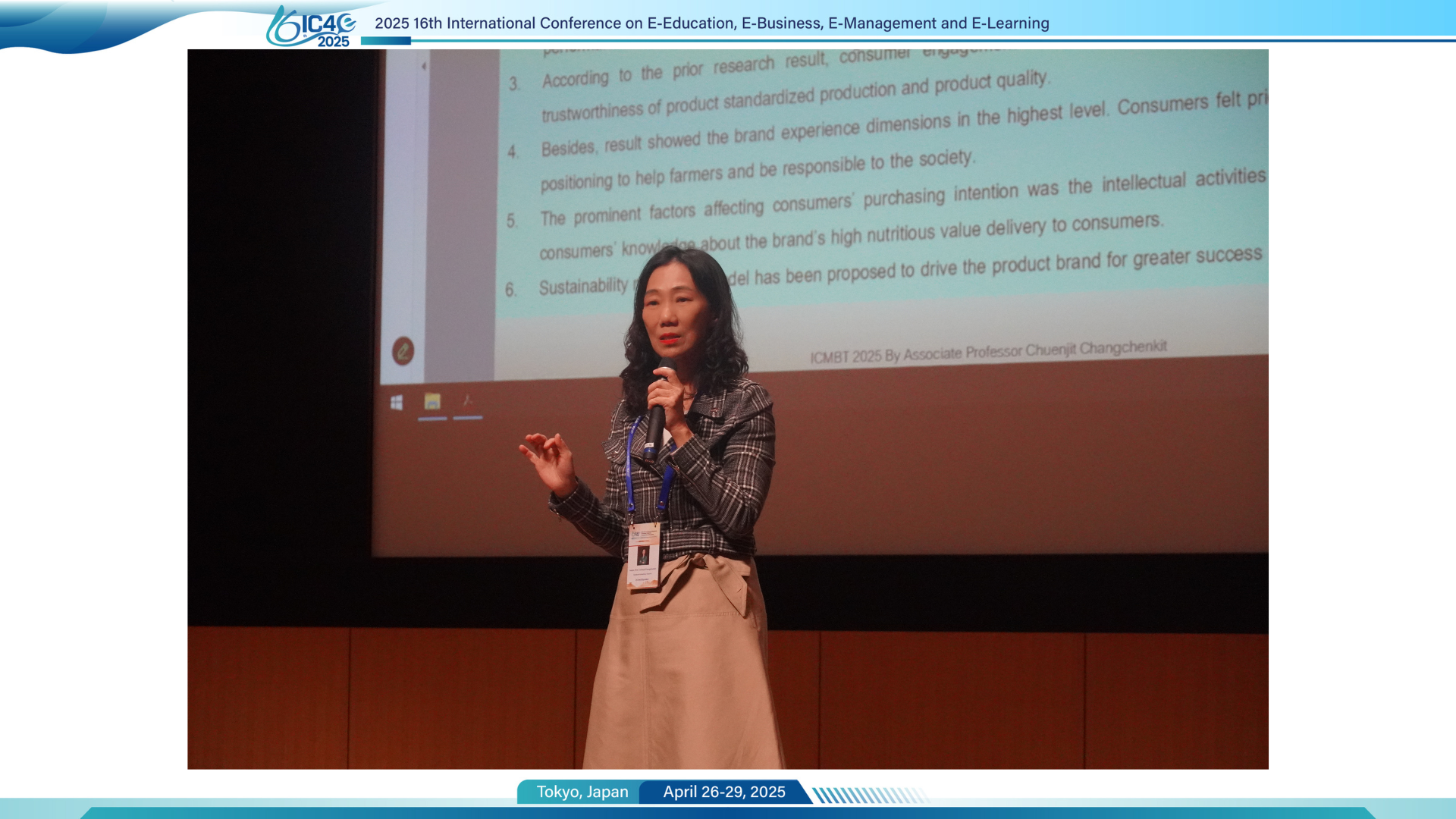Select the Tokyo, Japan location tab

click(582, 792)
